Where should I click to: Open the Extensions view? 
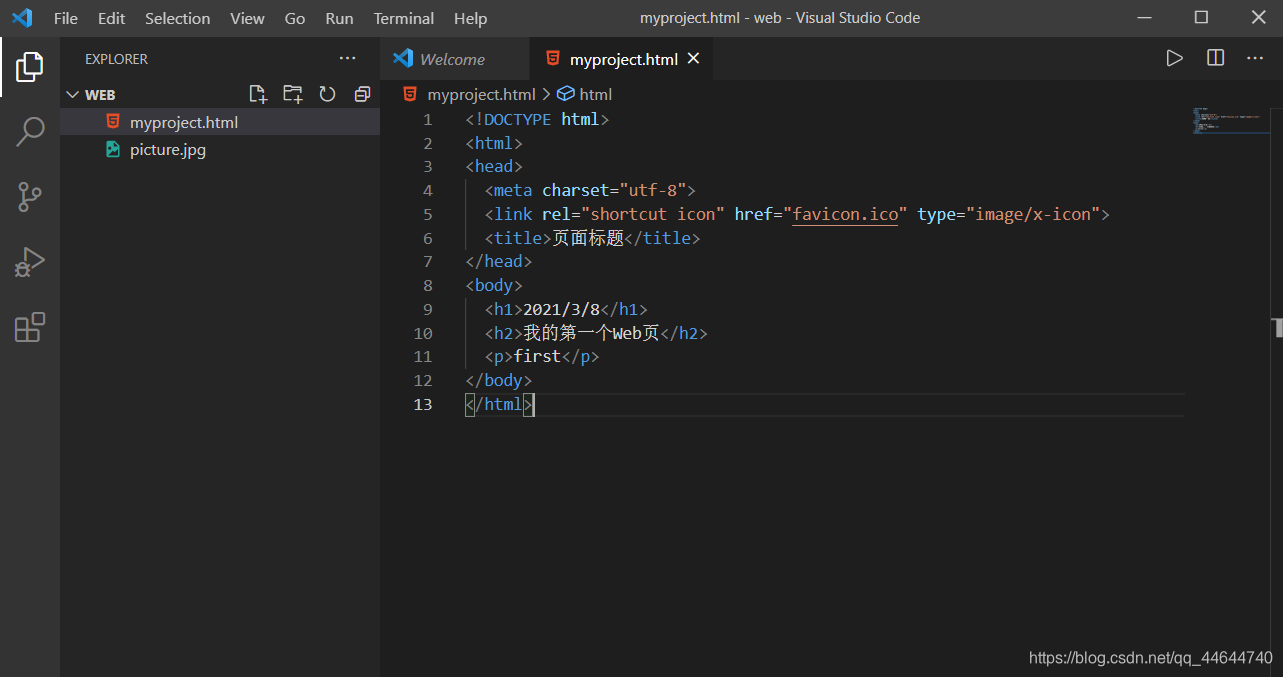pos(30,327)
